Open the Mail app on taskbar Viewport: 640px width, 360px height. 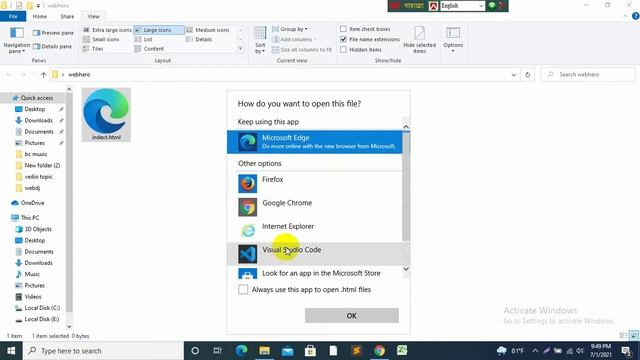(x=287, y=351)
